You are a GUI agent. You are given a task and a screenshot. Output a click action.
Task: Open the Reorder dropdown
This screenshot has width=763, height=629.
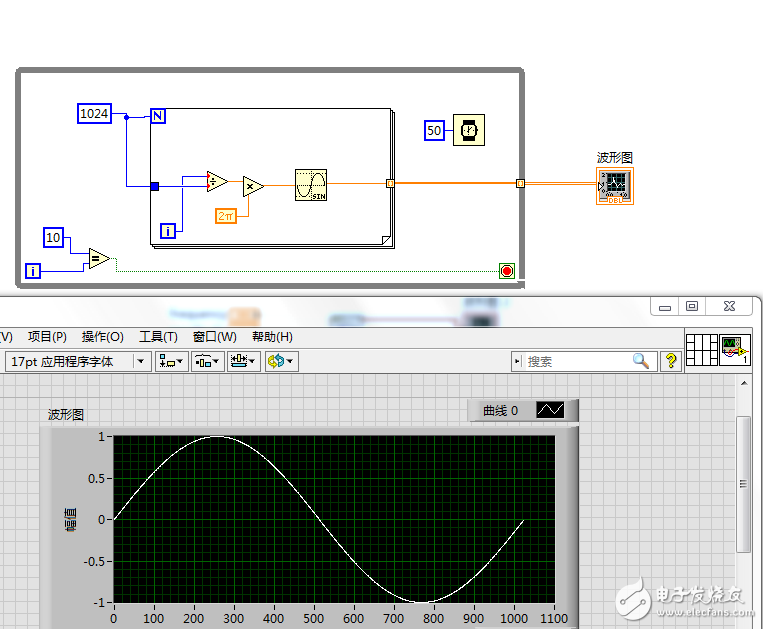tap(282, 361)
